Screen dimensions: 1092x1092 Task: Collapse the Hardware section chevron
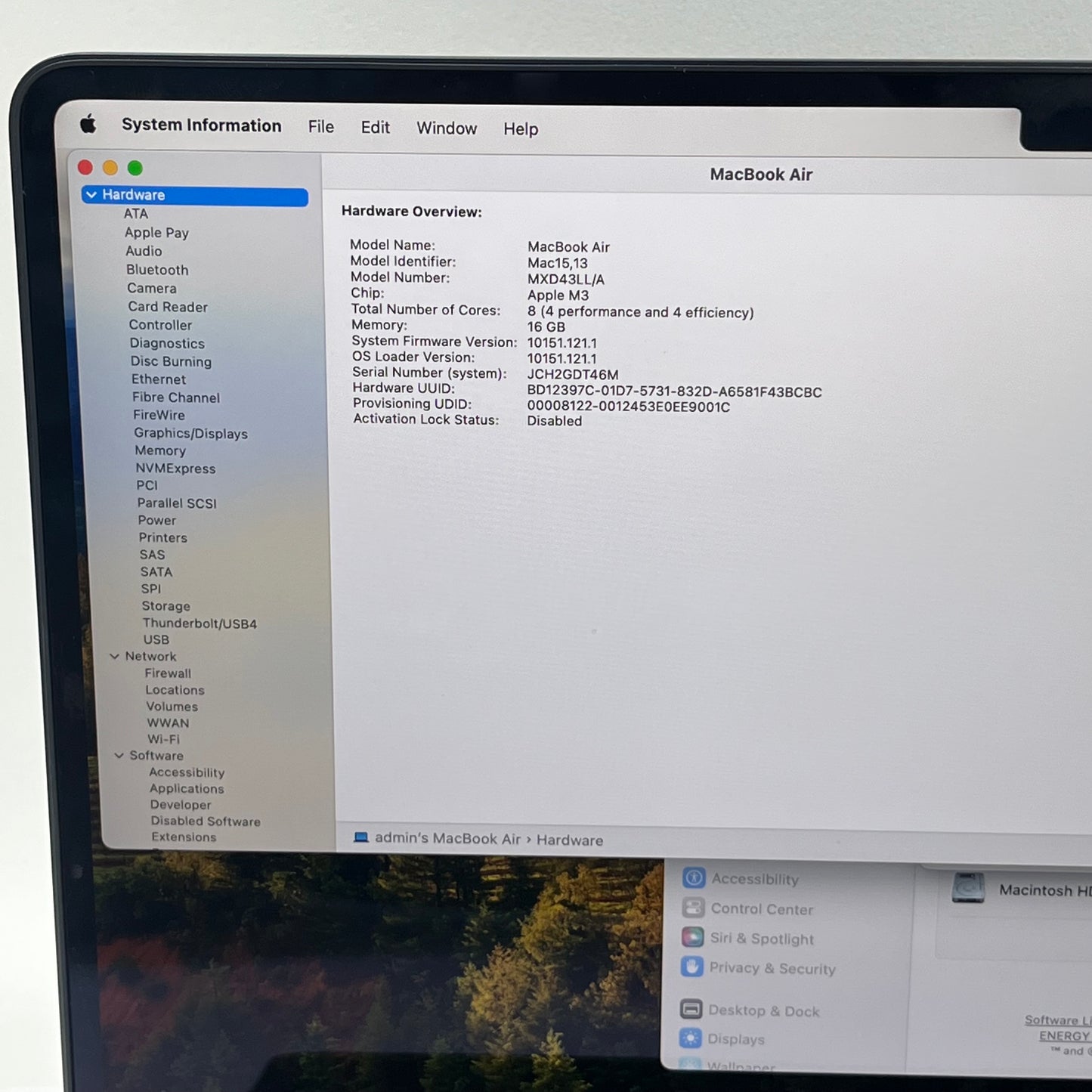[91, 195]
